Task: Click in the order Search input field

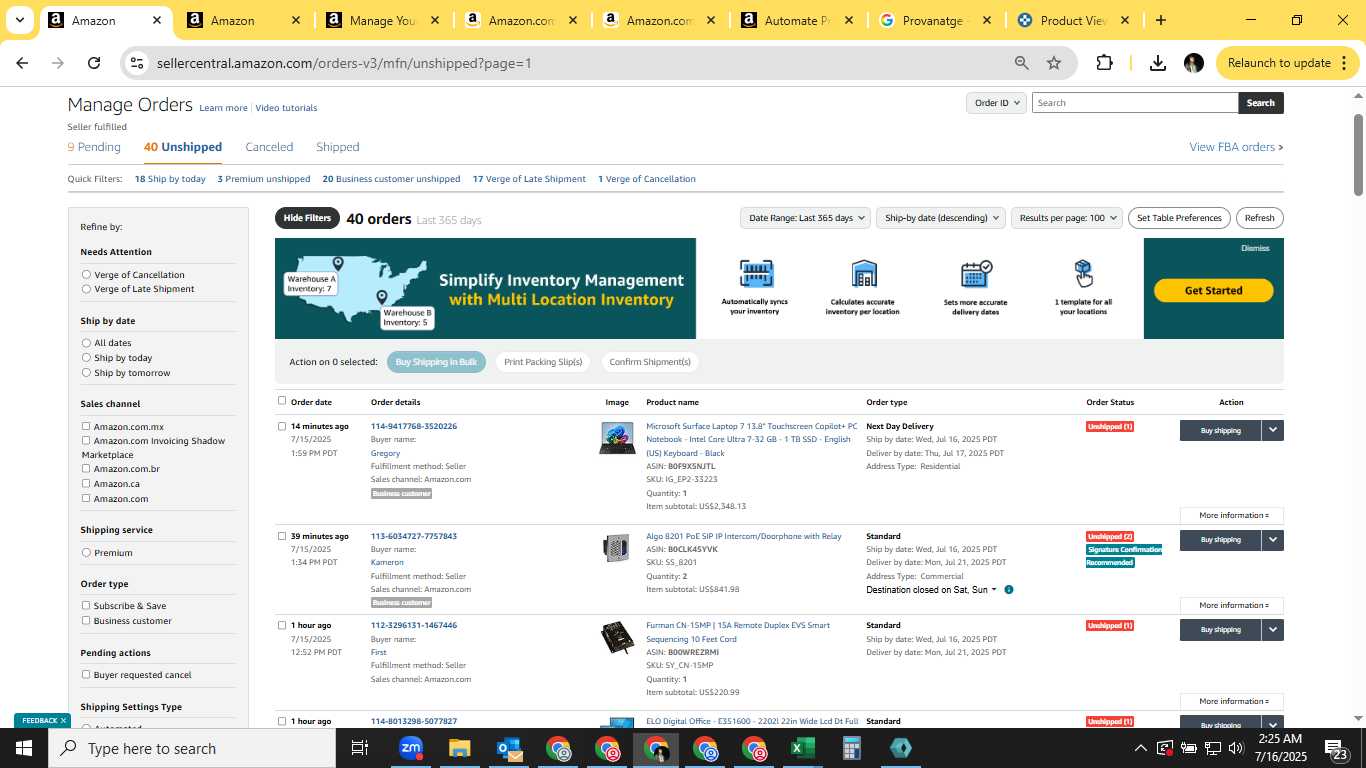Action: [x=1134, y=103]
